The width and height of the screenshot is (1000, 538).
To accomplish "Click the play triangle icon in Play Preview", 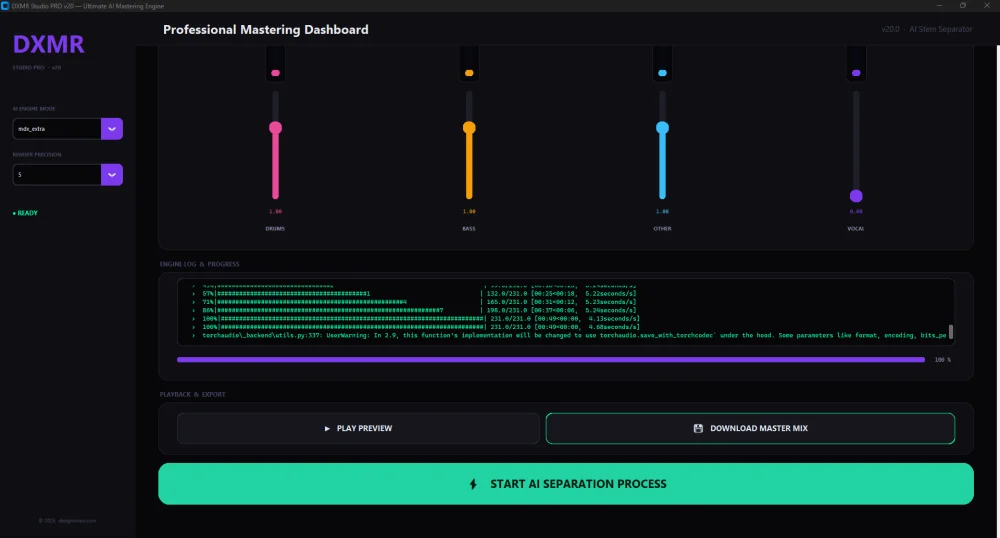I will point(327,428).
